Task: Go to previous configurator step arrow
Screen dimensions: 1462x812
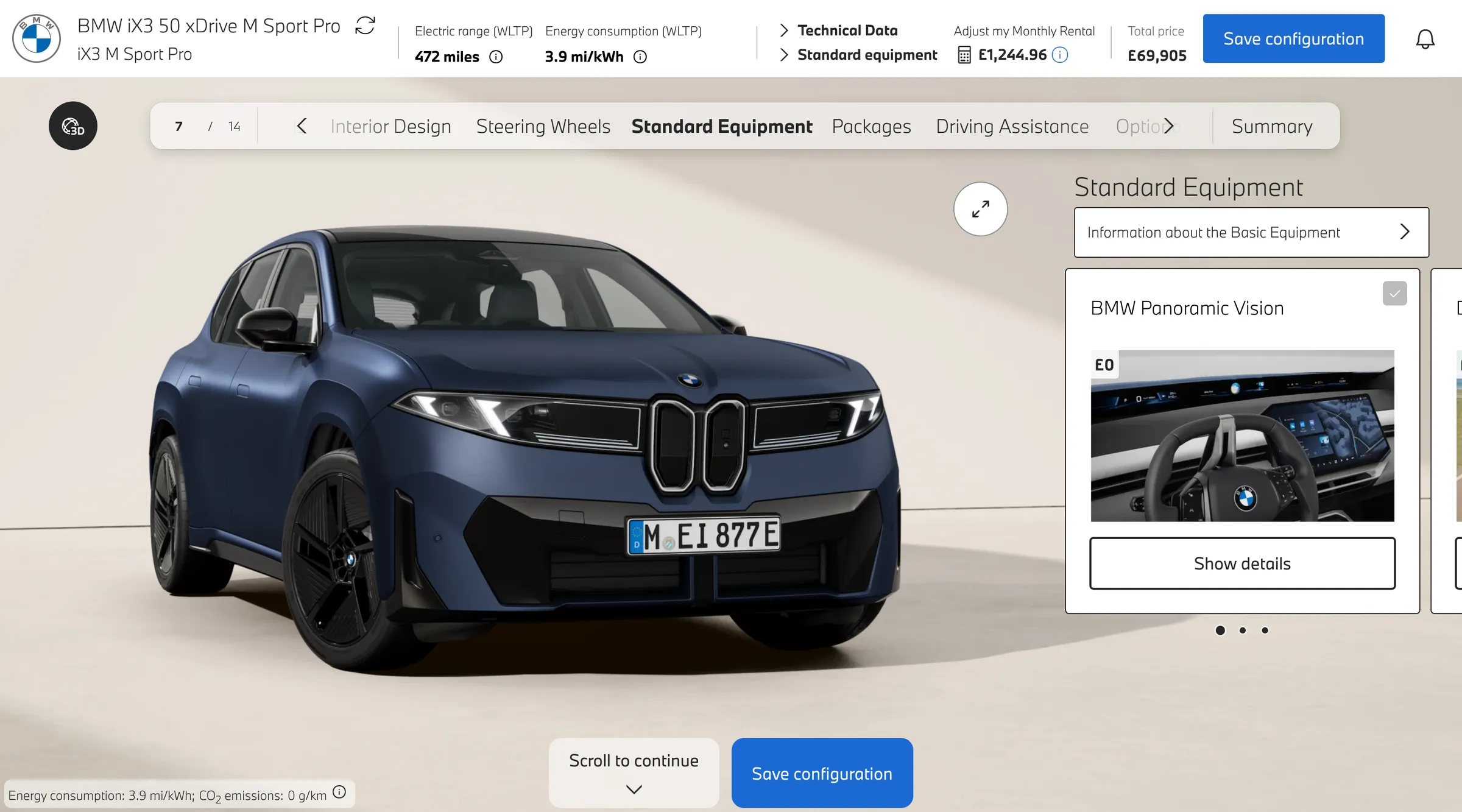Action: click(302, 126)
